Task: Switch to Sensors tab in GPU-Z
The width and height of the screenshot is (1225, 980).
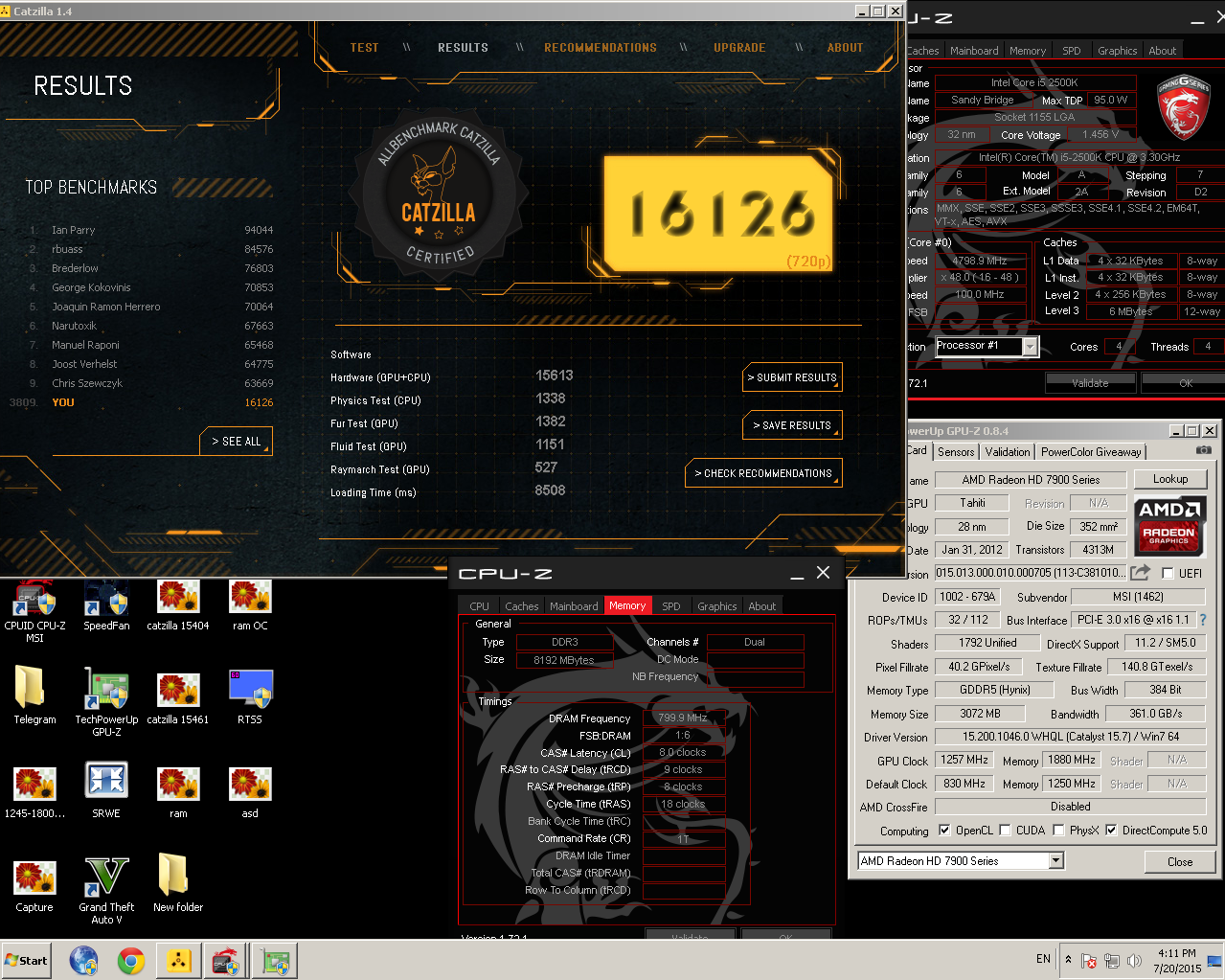Action: coord(956,451)
